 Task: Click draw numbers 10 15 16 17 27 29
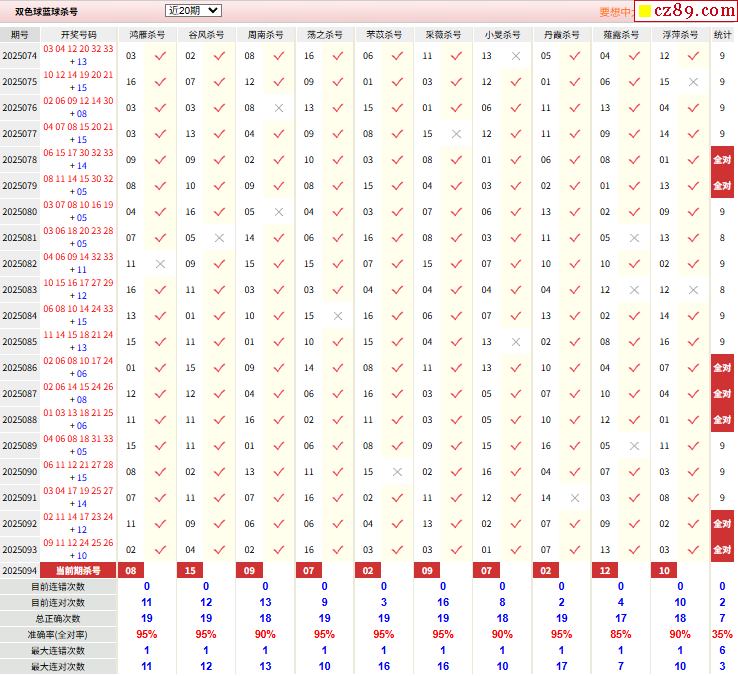click(x=78, y=283)
